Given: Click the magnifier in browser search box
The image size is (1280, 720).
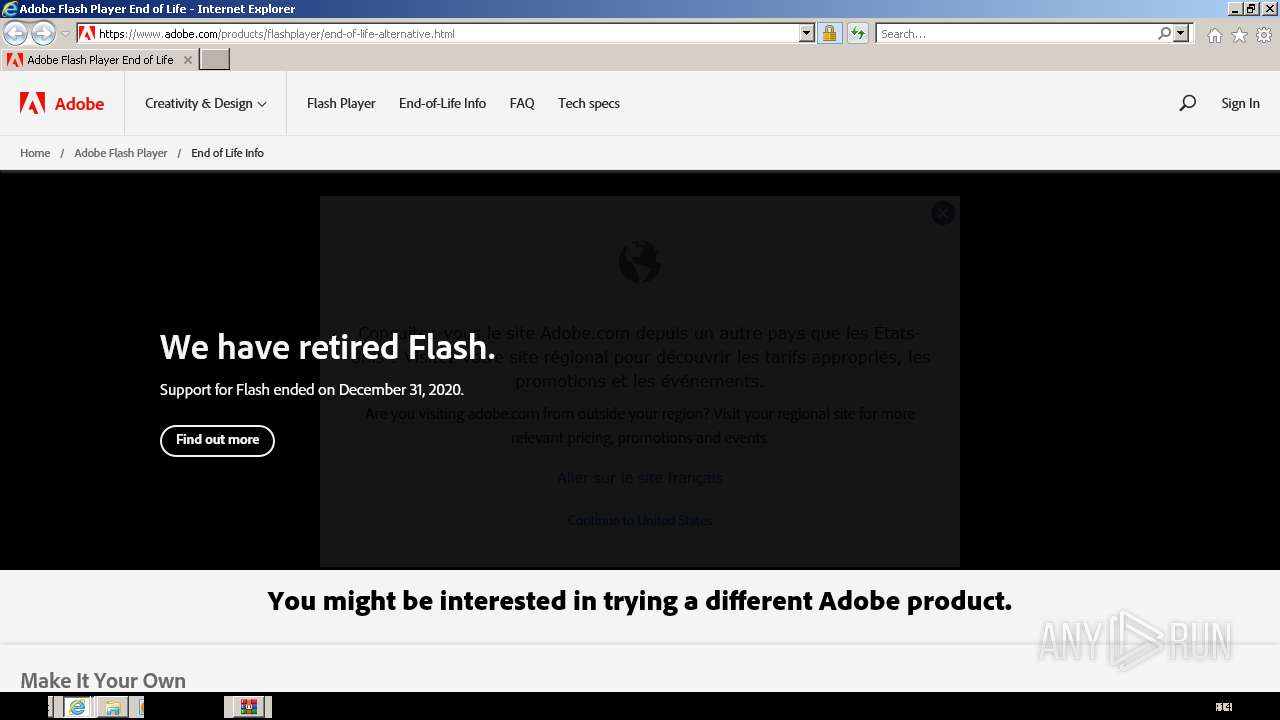Looking at the screenshot, I should (x=1164, y=33).
